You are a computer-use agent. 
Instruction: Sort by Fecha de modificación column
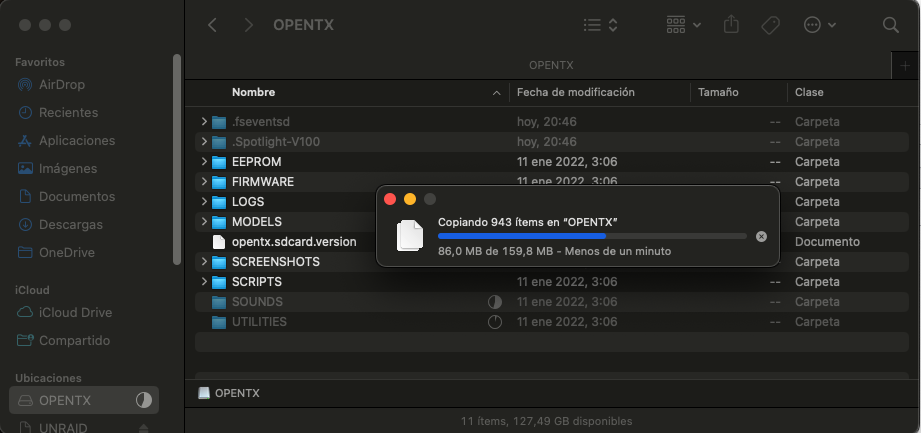click(x=576, y=92)
